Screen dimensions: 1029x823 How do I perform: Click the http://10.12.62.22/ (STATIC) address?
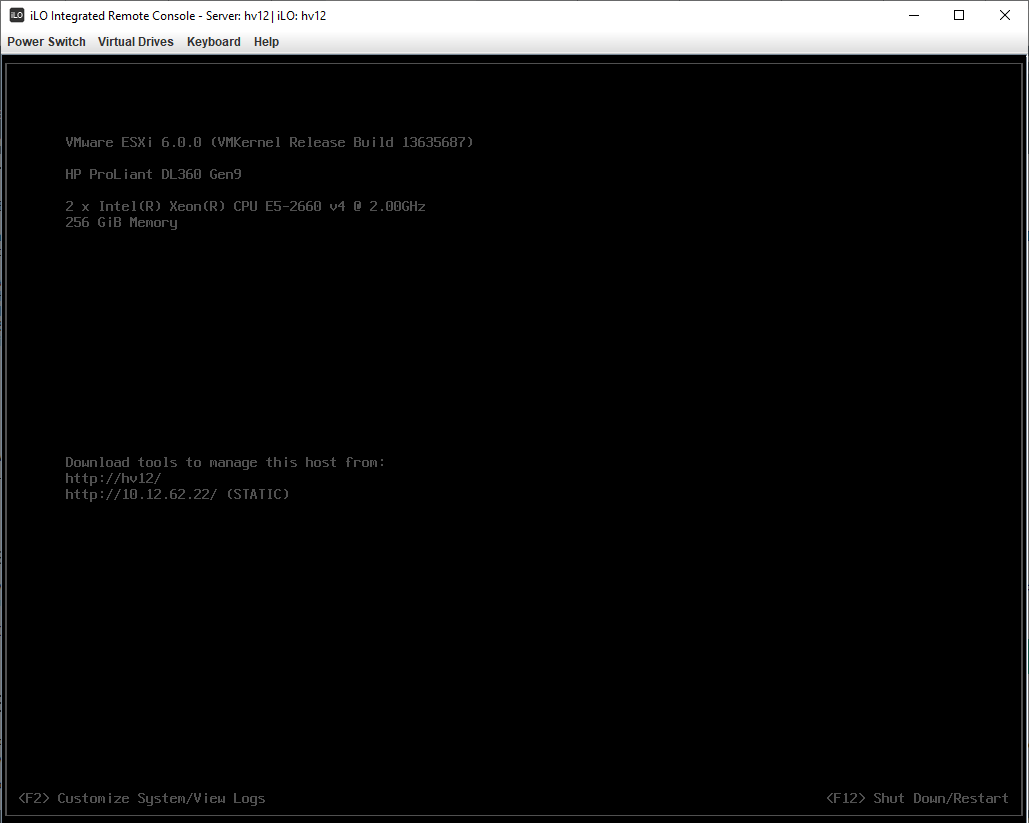[177, 494]
